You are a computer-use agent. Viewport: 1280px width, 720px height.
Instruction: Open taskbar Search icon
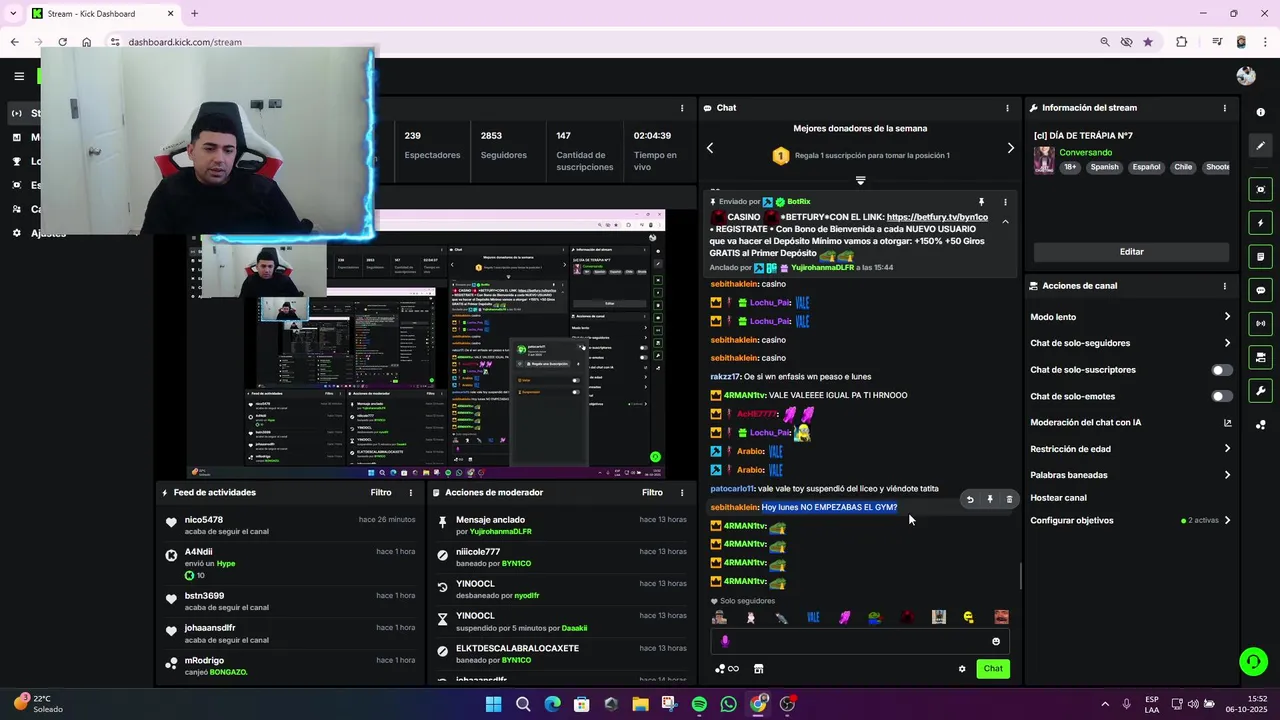click(523, 704)
